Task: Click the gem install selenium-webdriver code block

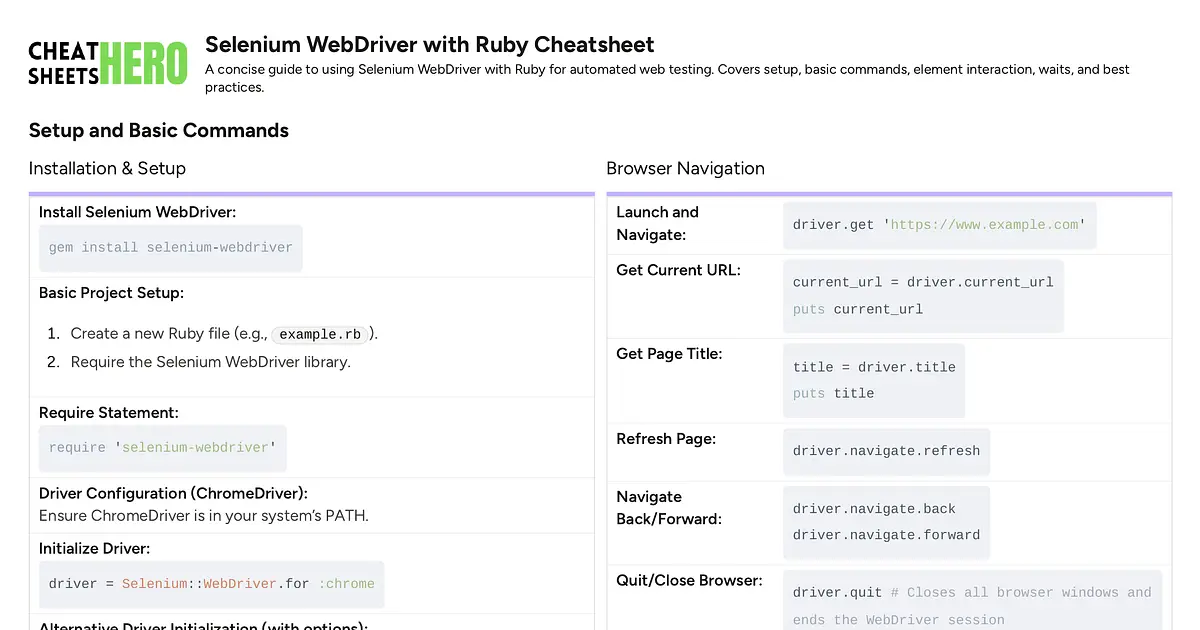Action: click(170, 247)
